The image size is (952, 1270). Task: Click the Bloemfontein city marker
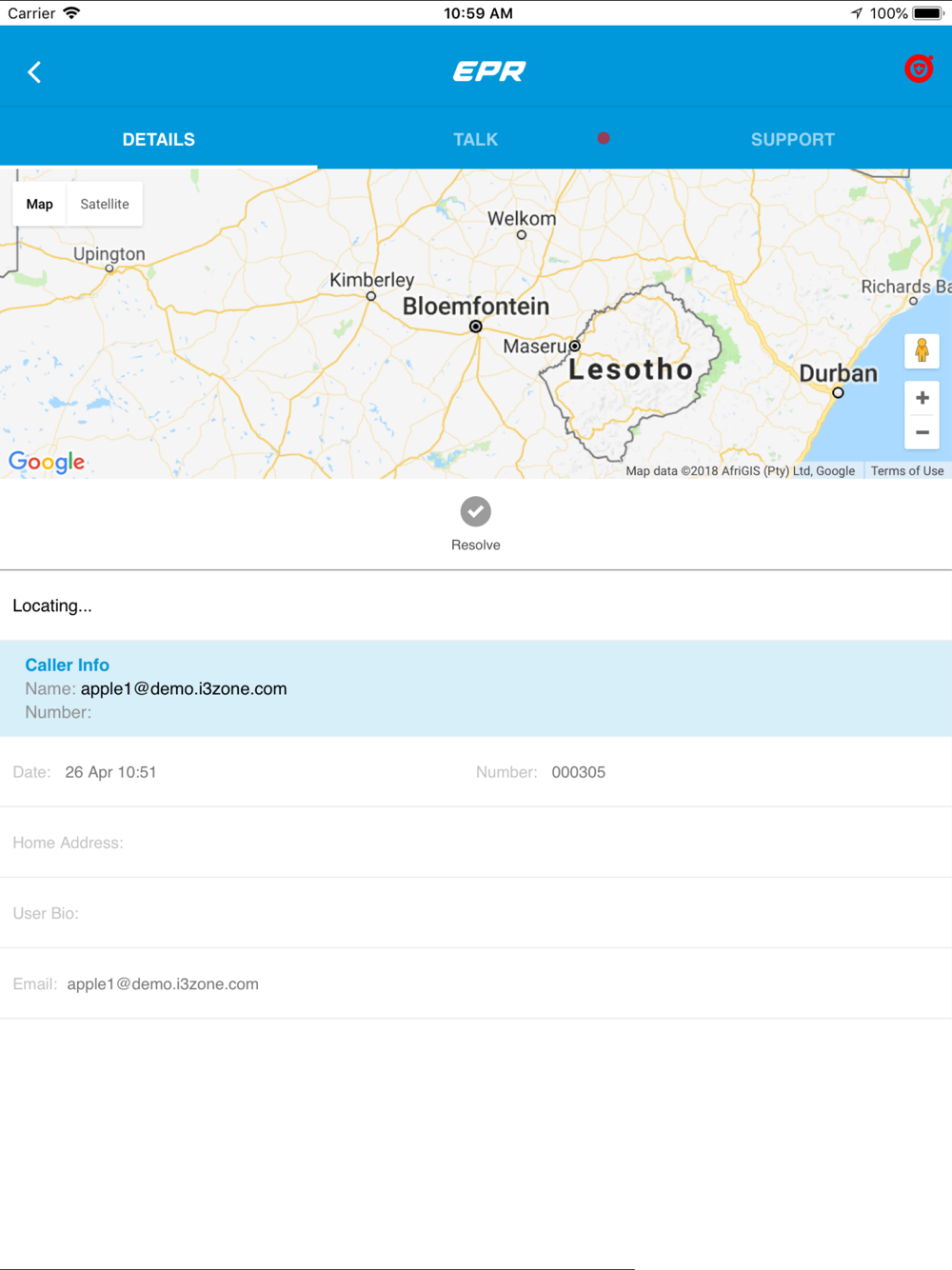[476, 327]
